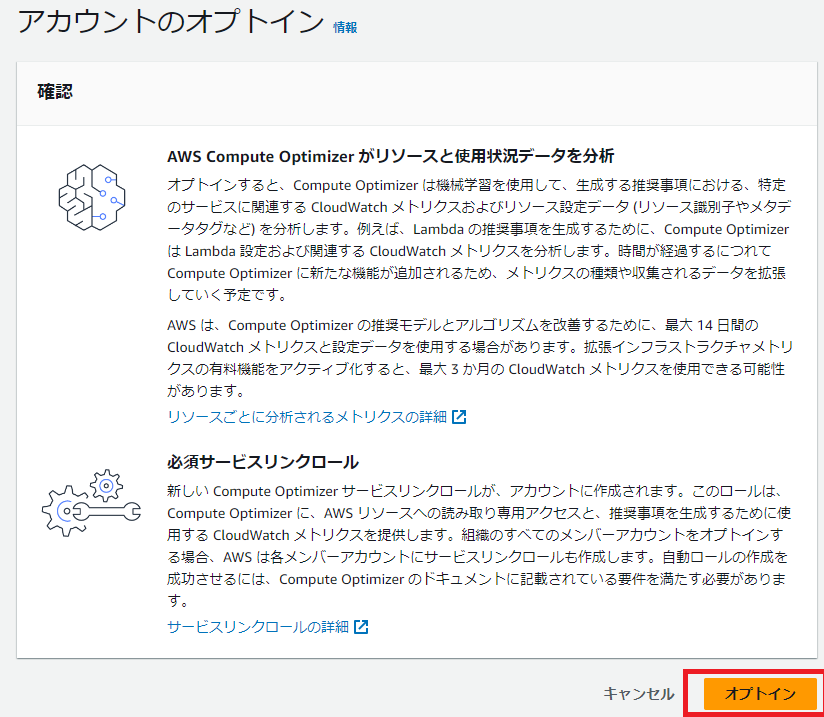The width and height of the screenshot is (824, 717).
Task: Click external-link icon after サービスリンクロールの詳細
Action: point(361,627)
